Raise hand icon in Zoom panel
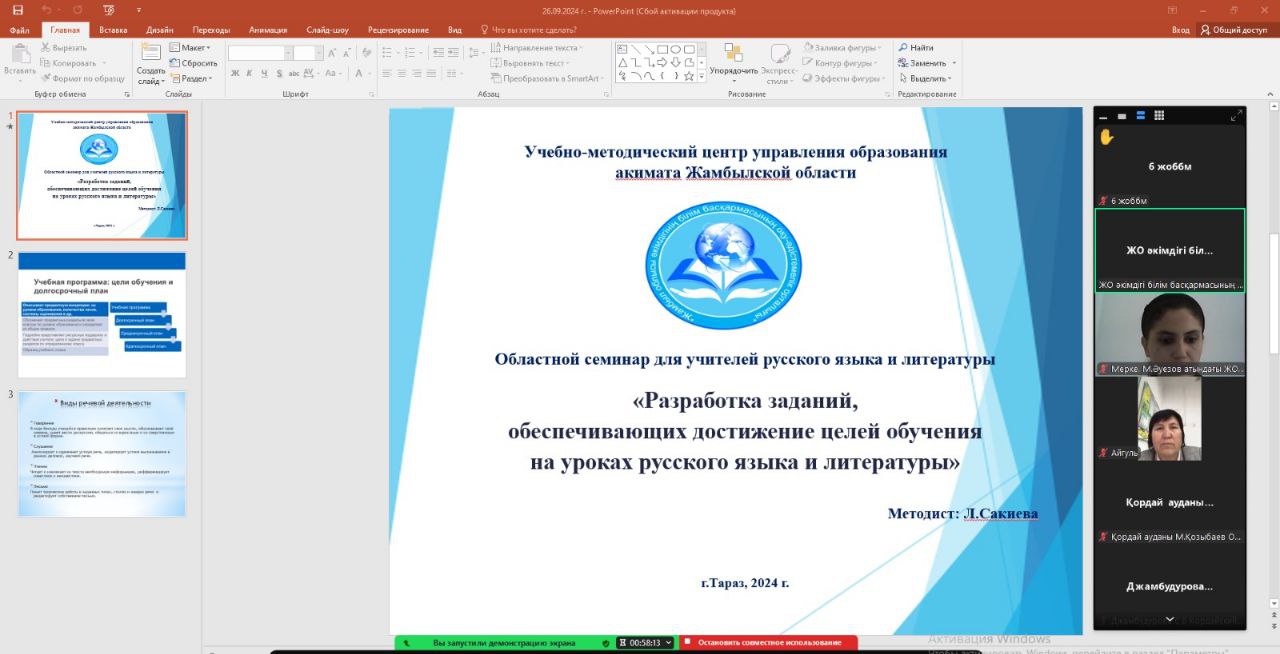Screen dimensions: 1280x654 [x=1107, y=137]
